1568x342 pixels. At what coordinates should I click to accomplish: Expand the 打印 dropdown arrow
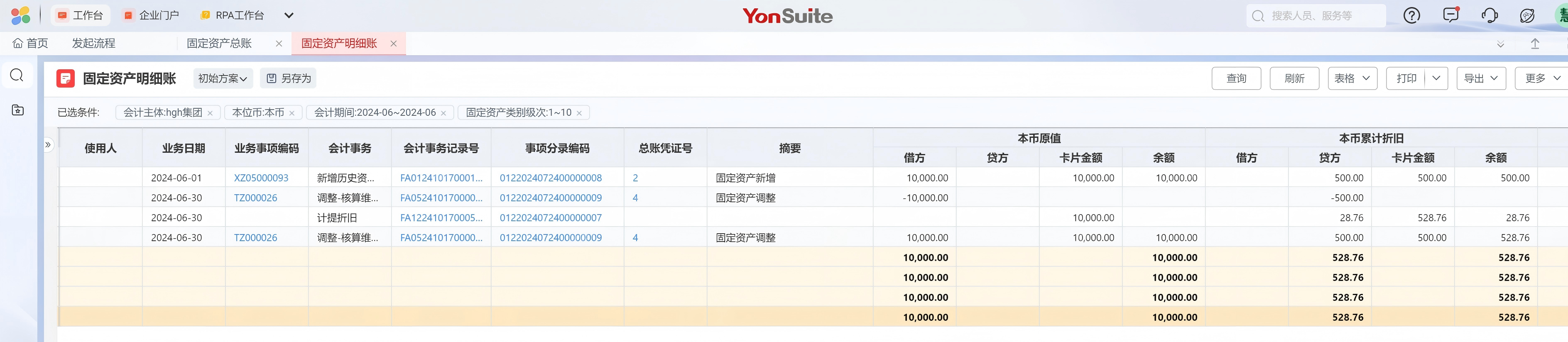click(x=1436, y=78)
